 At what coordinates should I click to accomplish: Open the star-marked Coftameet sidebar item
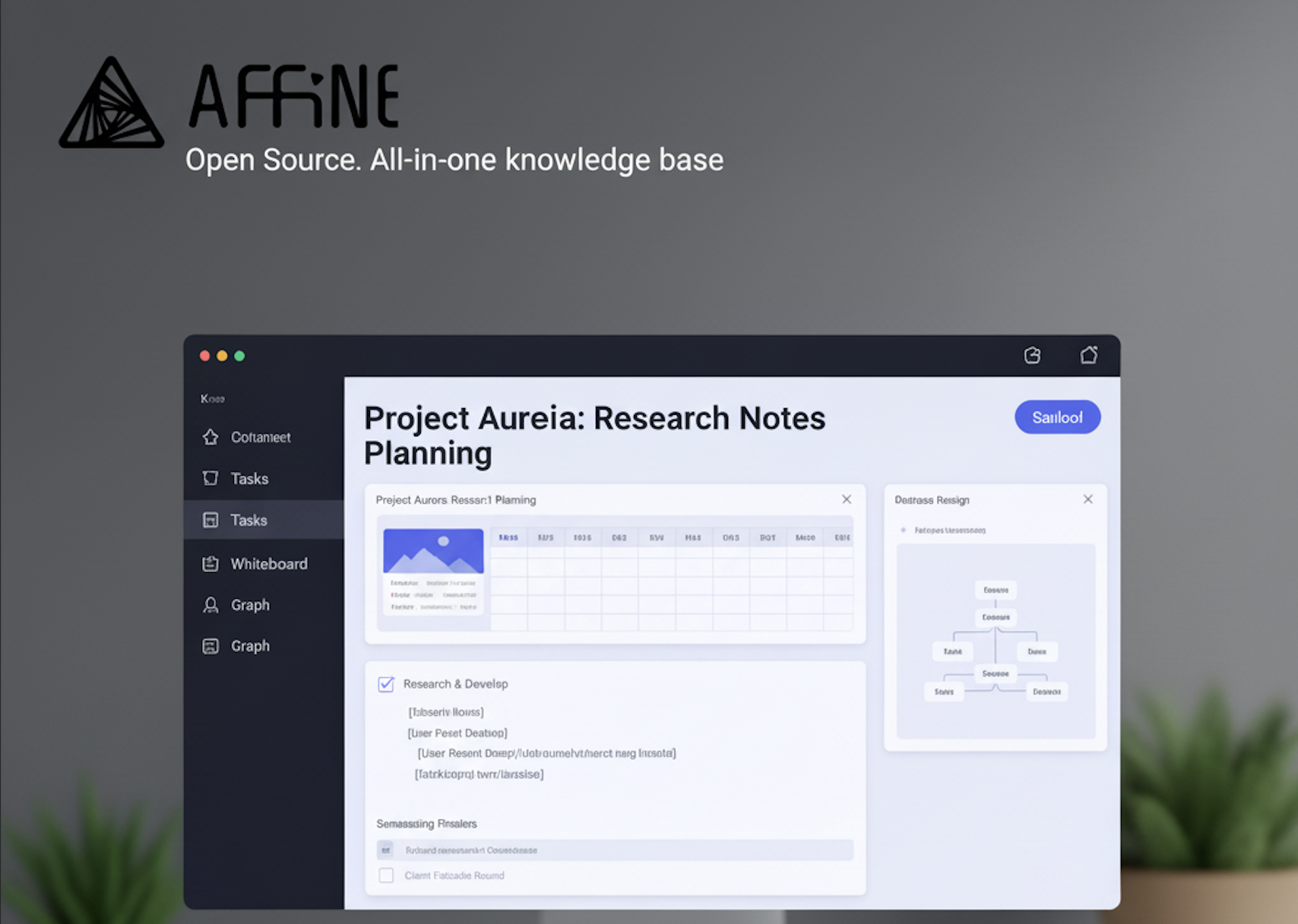(x=263, y=437)
